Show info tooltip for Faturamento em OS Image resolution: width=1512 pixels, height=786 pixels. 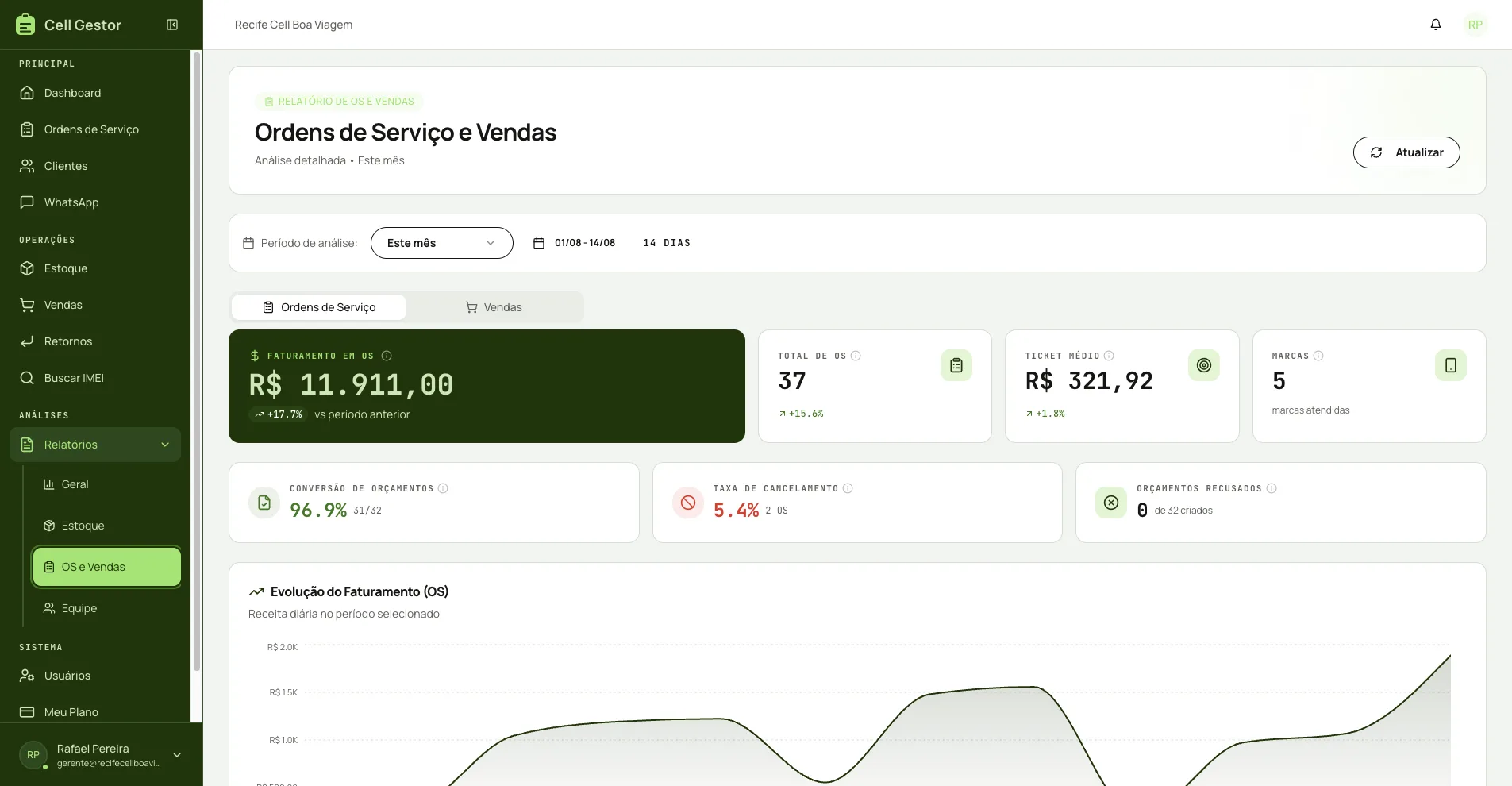[x=387, y=356]
